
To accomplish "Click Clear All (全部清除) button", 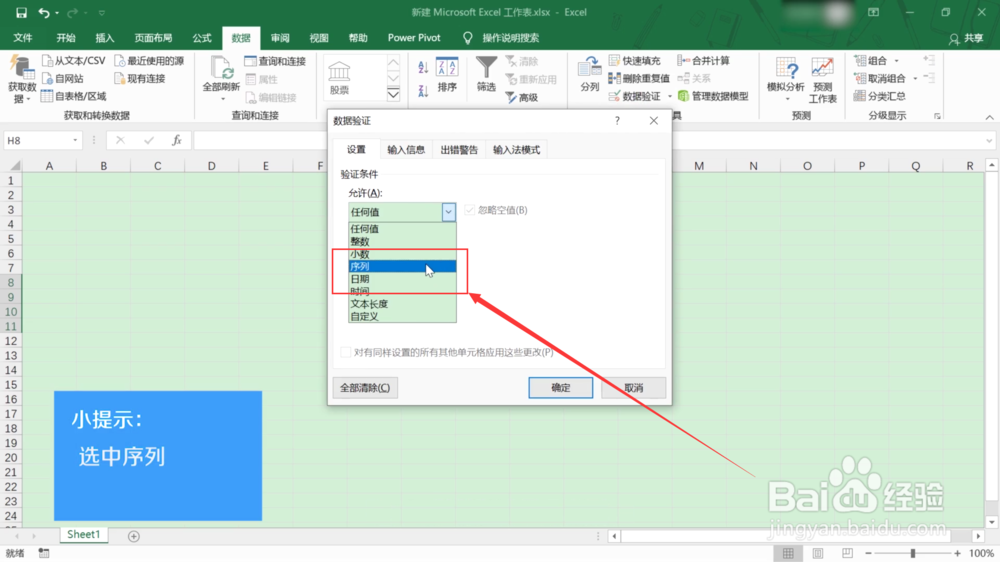I will point(365,388).
